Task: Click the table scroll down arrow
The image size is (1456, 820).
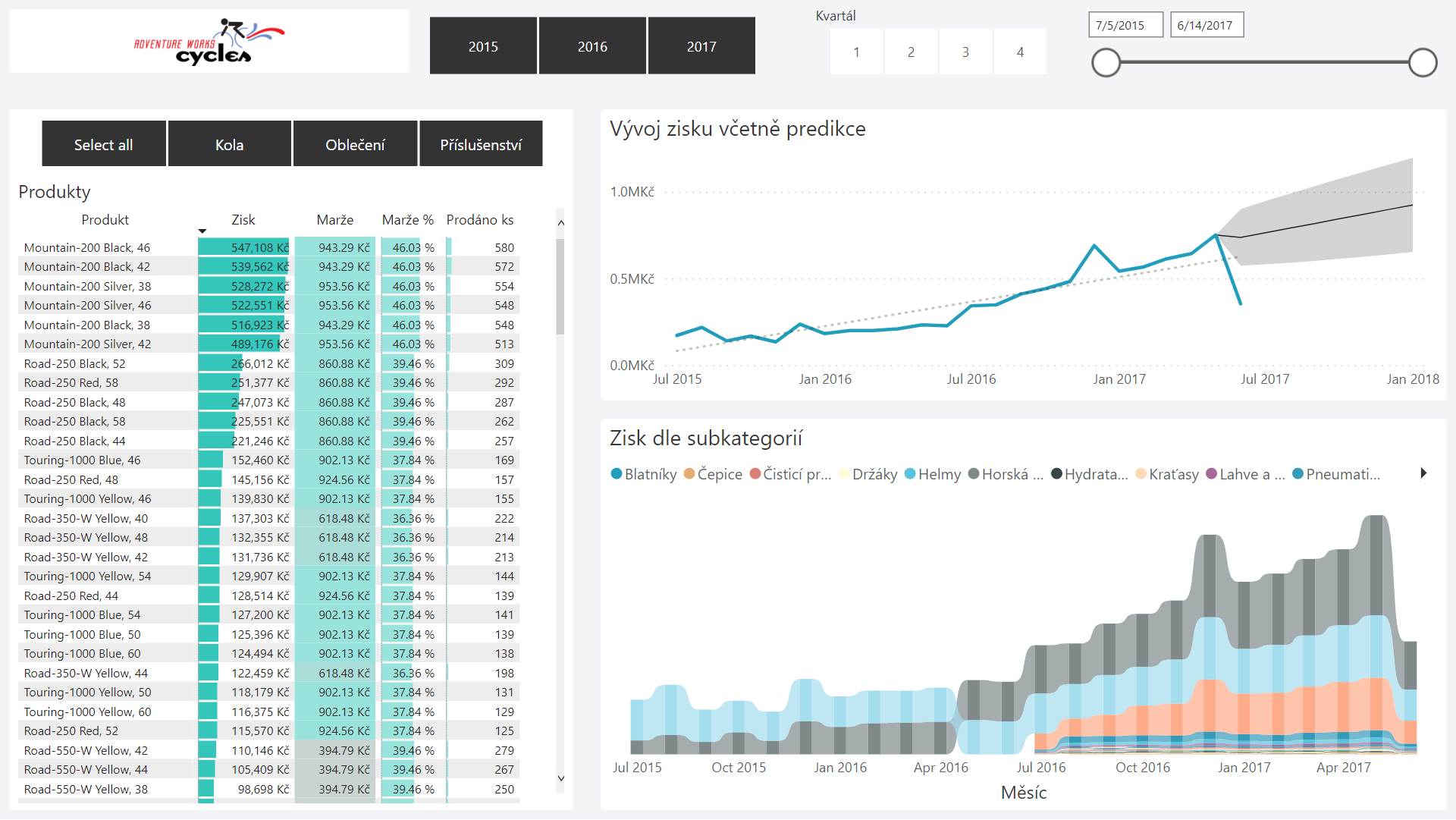Action: [x=560, y=778]
